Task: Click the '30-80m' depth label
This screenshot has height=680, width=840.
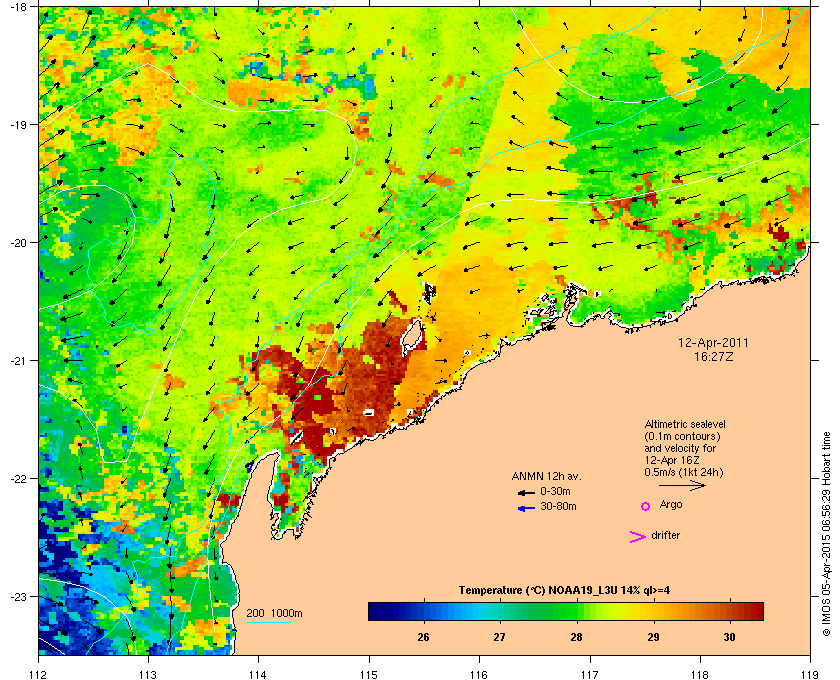Action: point(558,506)
